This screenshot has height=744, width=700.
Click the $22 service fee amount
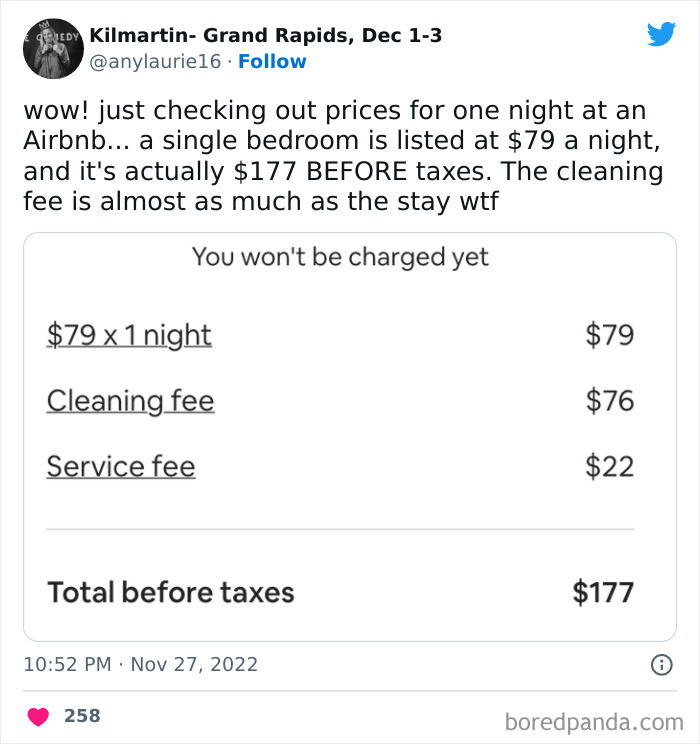610,466
